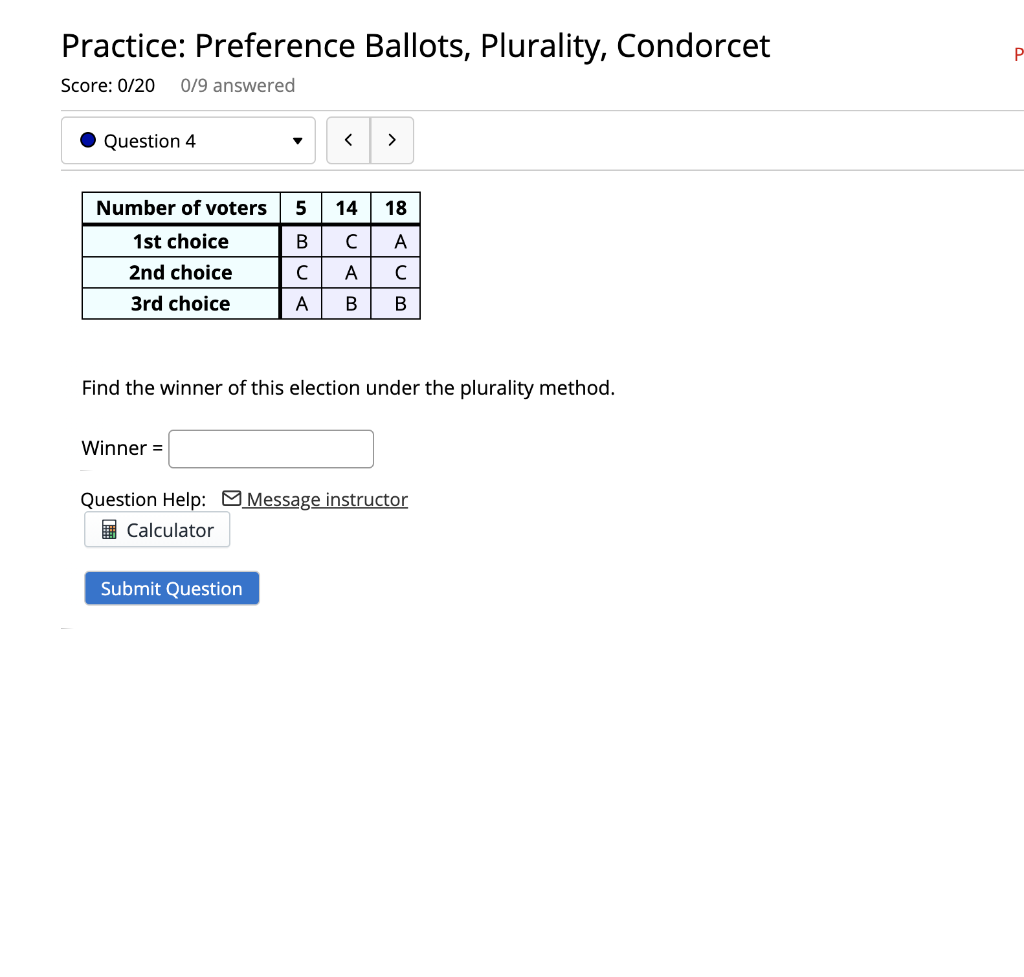This screenshot has width=1024, height=977.
Task: Toggle the previous question navigation control
Action: 348,140
